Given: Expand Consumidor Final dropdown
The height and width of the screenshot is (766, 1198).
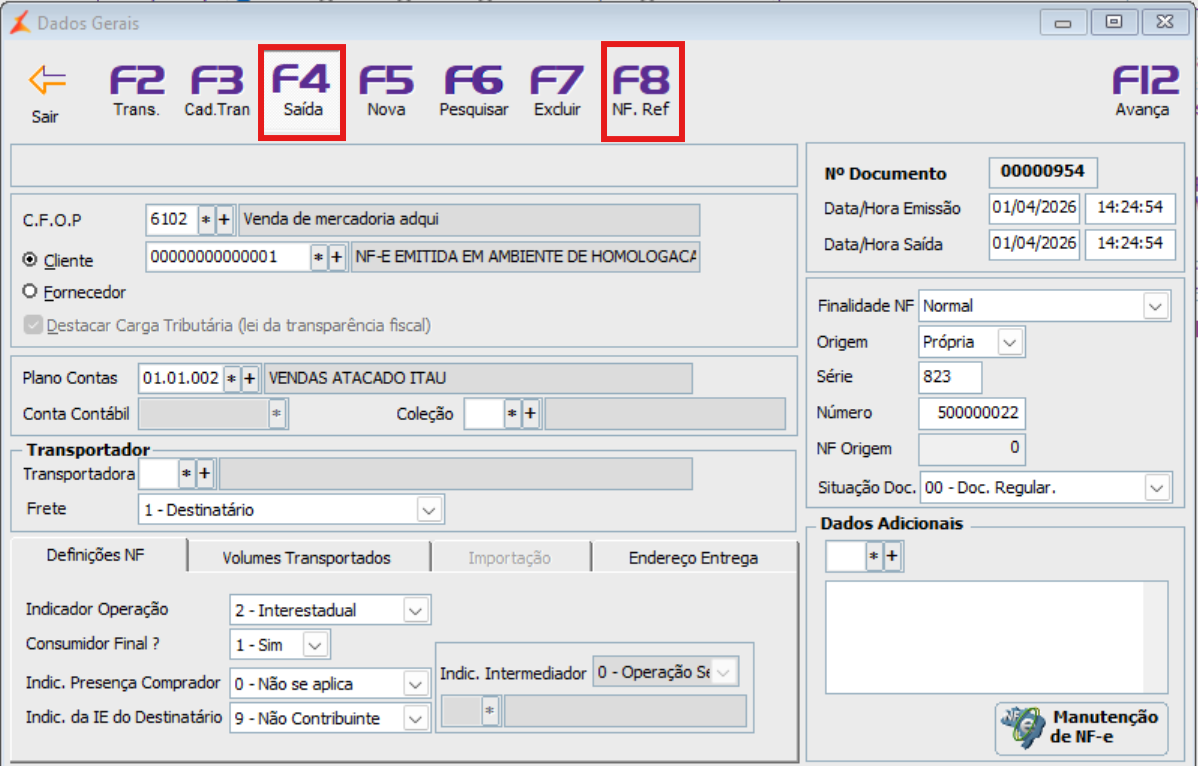Looking at the screenshot, I should pyautogui.click(x=315, y=645).
